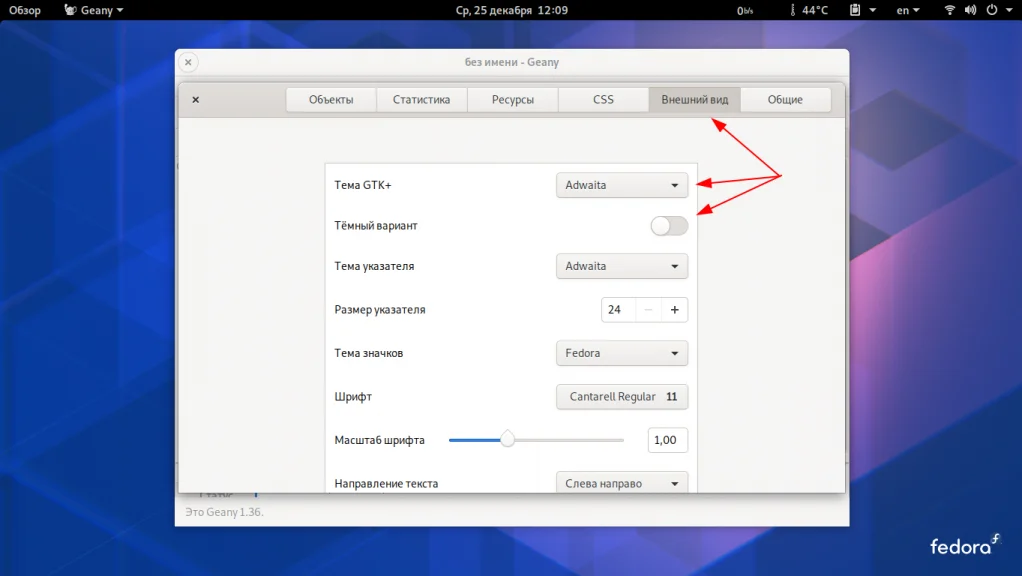Click the pointer size value 24 field

click(x=618, y=310)
